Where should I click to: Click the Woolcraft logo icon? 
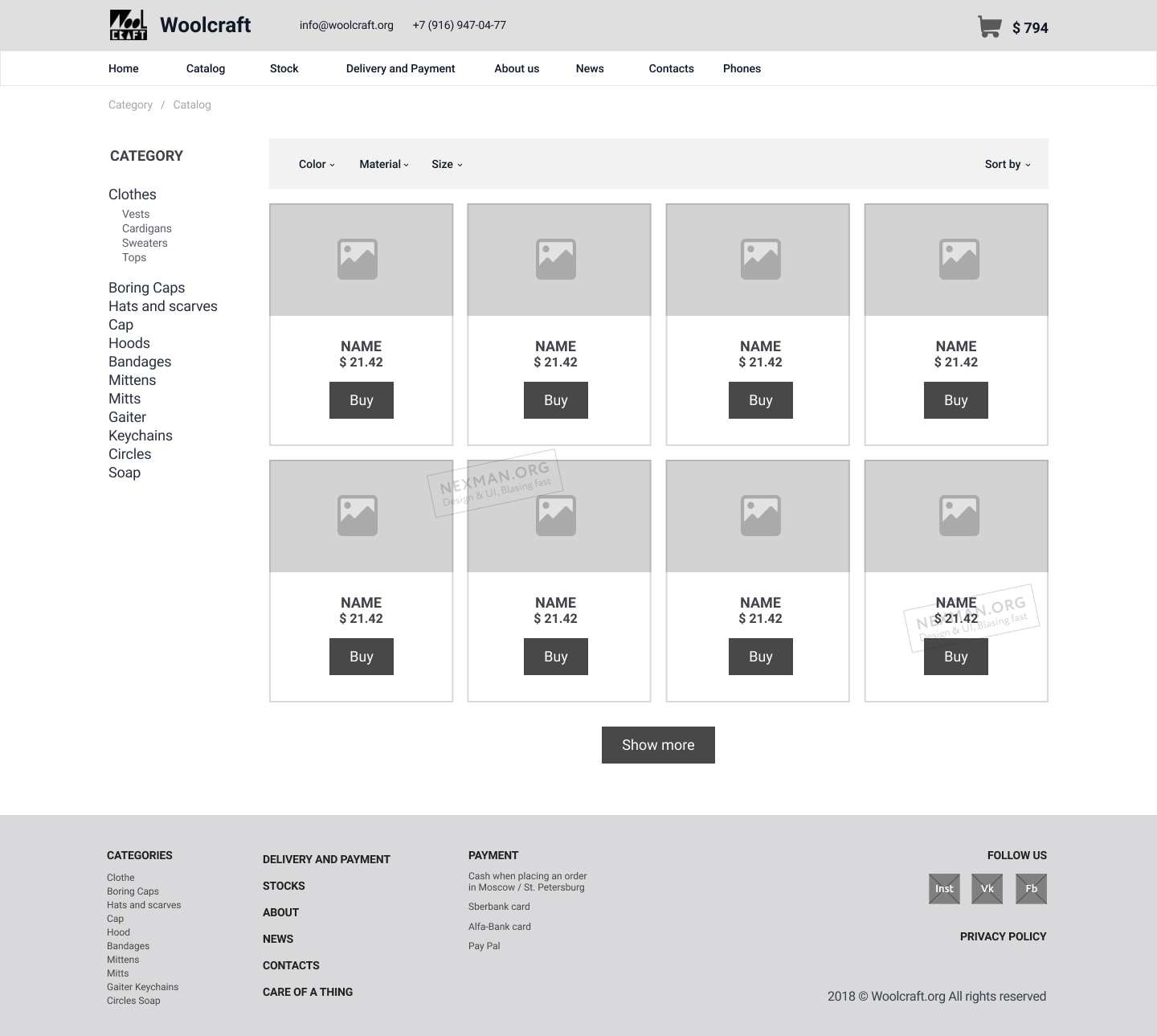(128, 25)
